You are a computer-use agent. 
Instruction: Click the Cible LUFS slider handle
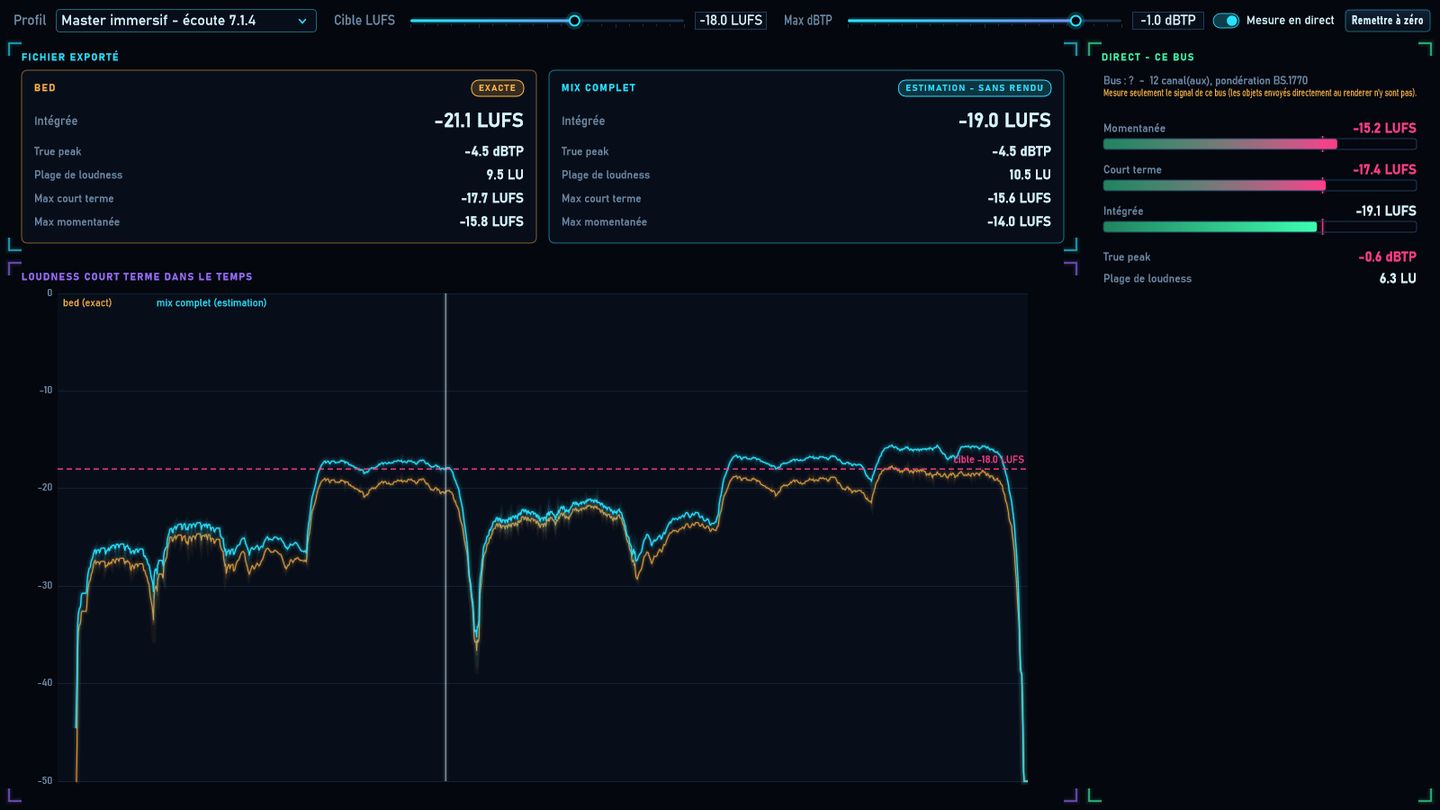click(574, 20)
